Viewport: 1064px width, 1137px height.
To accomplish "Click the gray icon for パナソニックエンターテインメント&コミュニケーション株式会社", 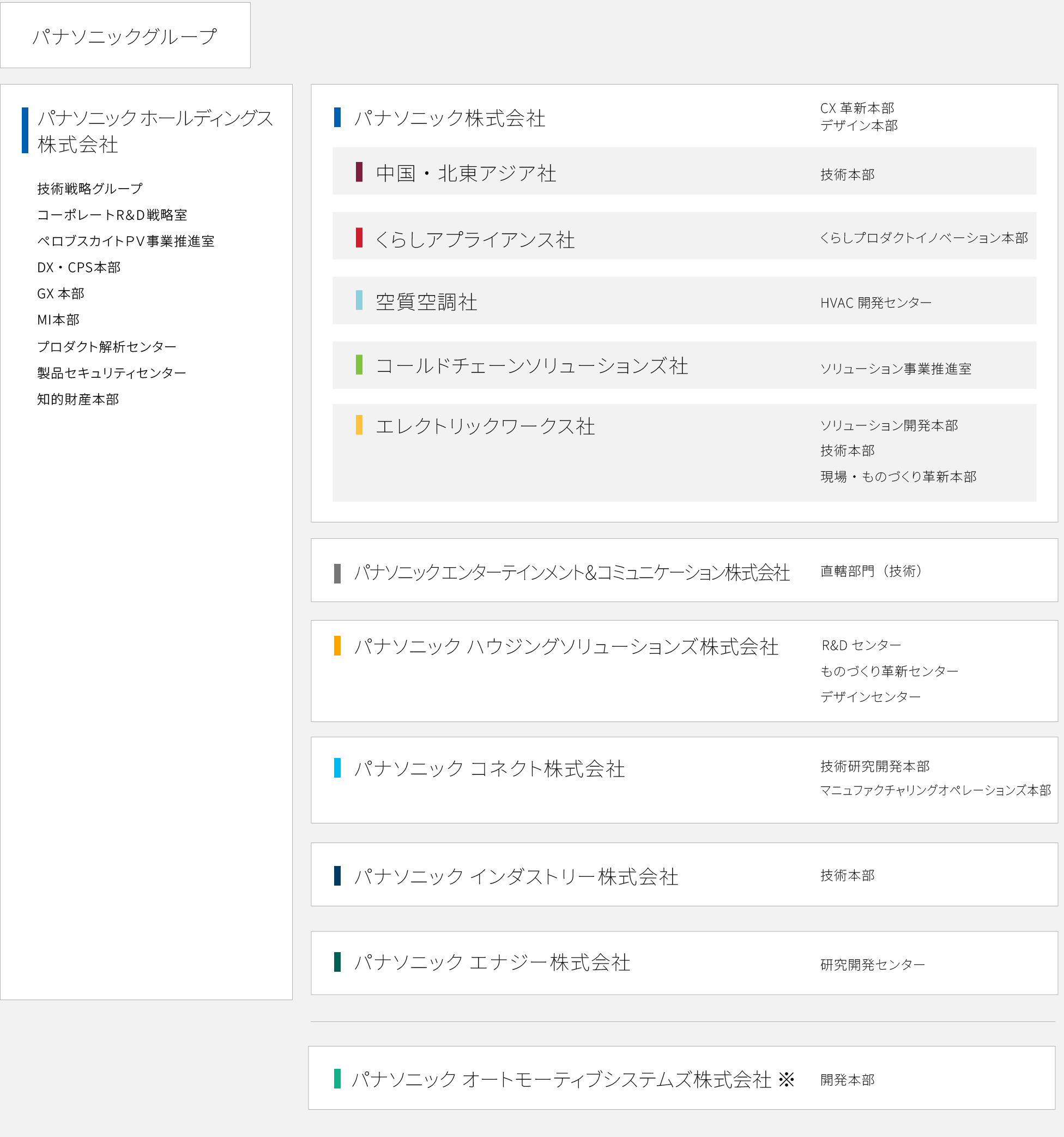I will [337, 572].
